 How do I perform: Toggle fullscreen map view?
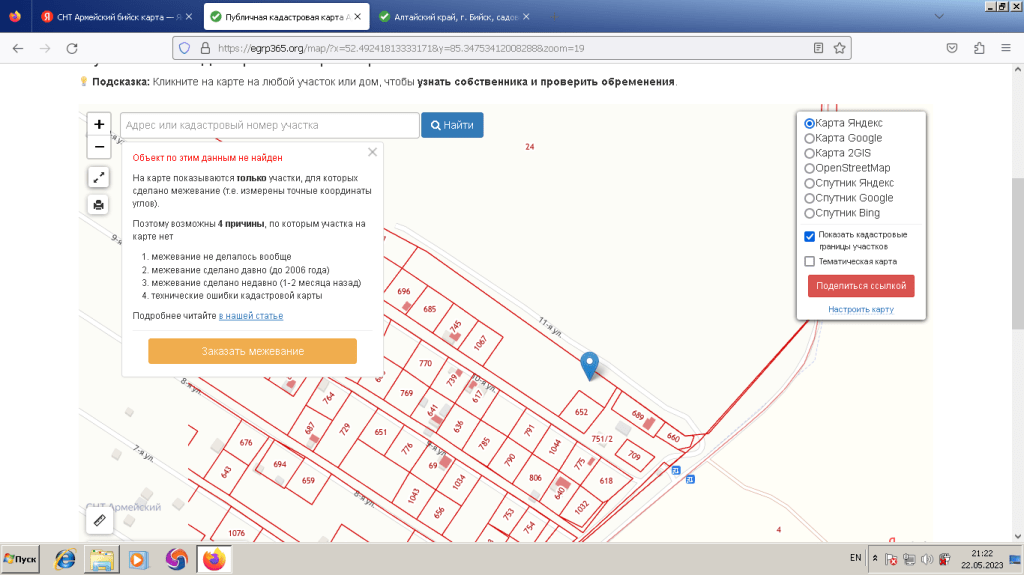click(99, 177)
